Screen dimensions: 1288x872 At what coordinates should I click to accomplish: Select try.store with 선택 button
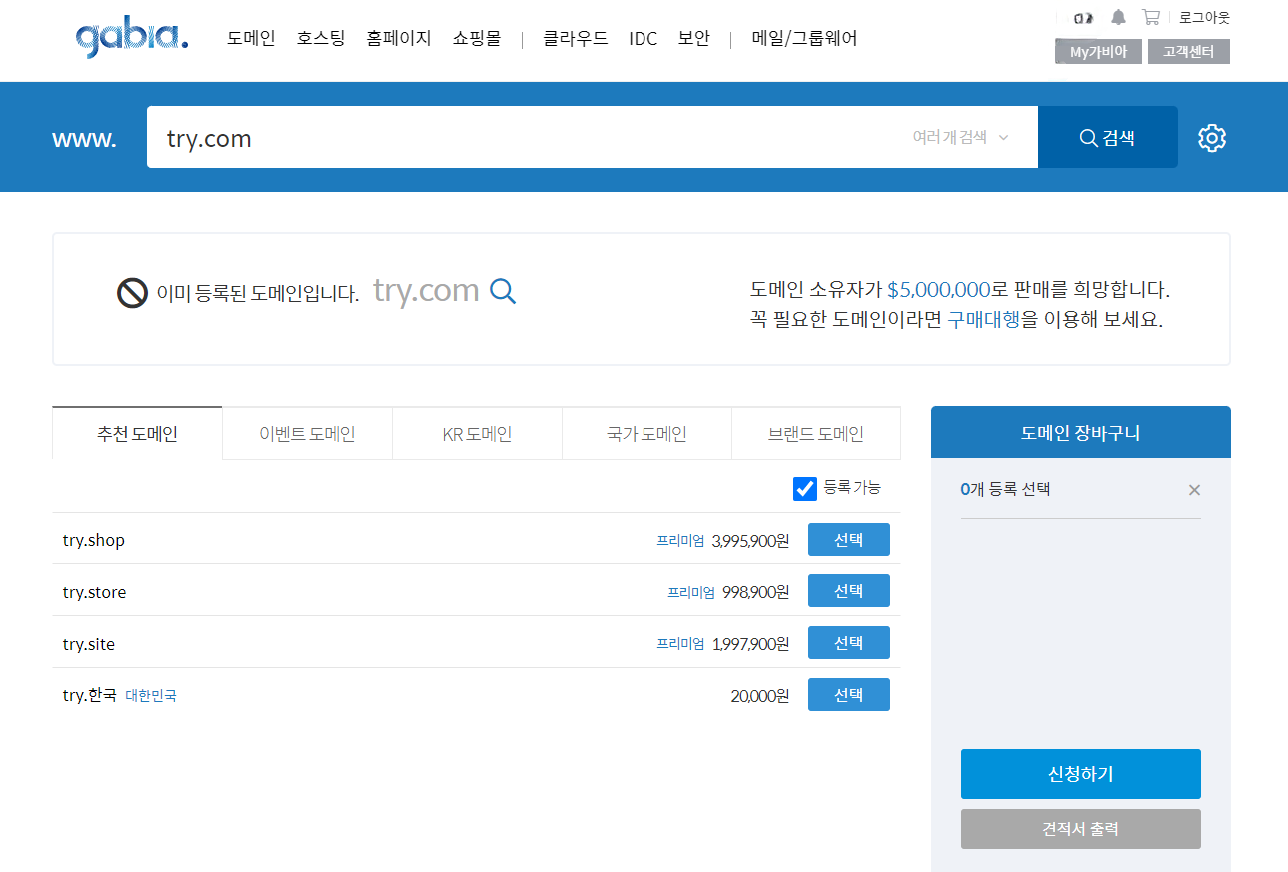click(x=848, y=591)
